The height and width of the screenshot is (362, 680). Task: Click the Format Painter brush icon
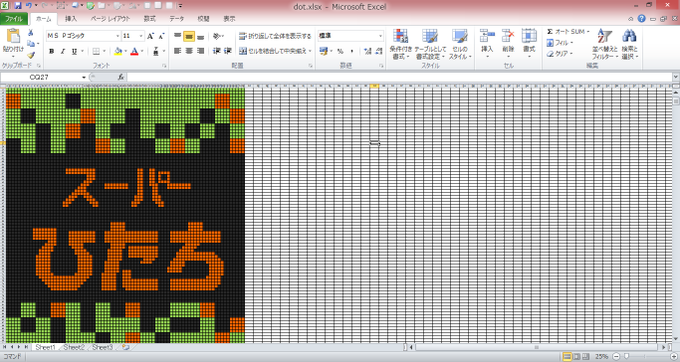click(31, 55)
